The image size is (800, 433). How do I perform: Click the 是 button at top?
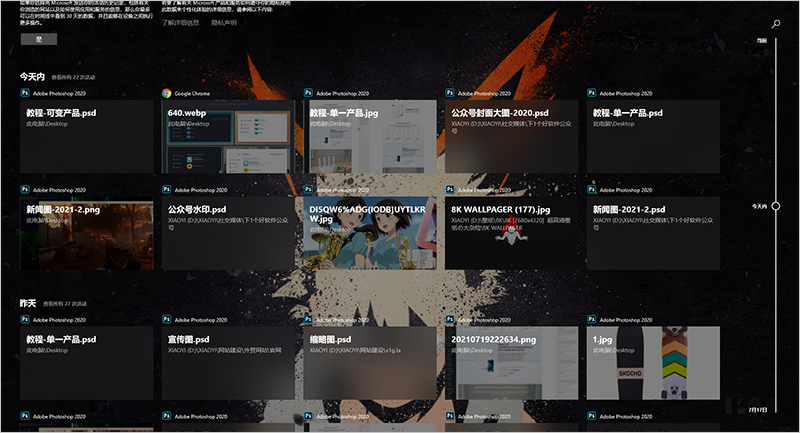pos(39,39)
